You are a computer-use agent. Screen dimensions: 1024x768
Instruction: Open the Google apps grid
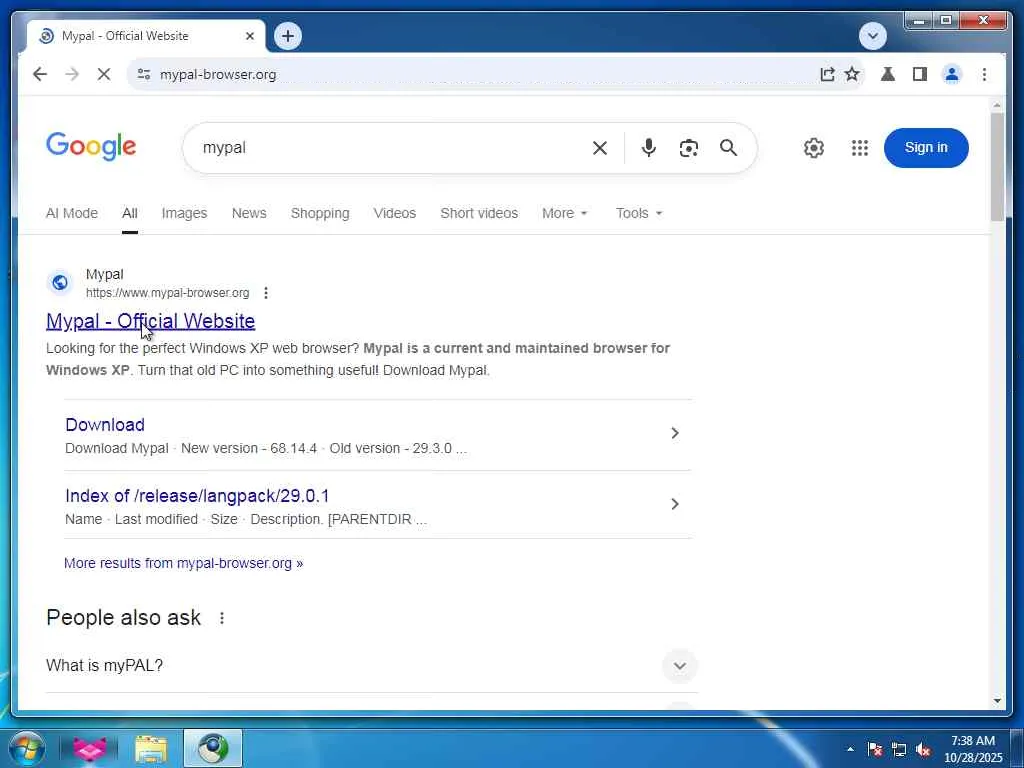860,148
